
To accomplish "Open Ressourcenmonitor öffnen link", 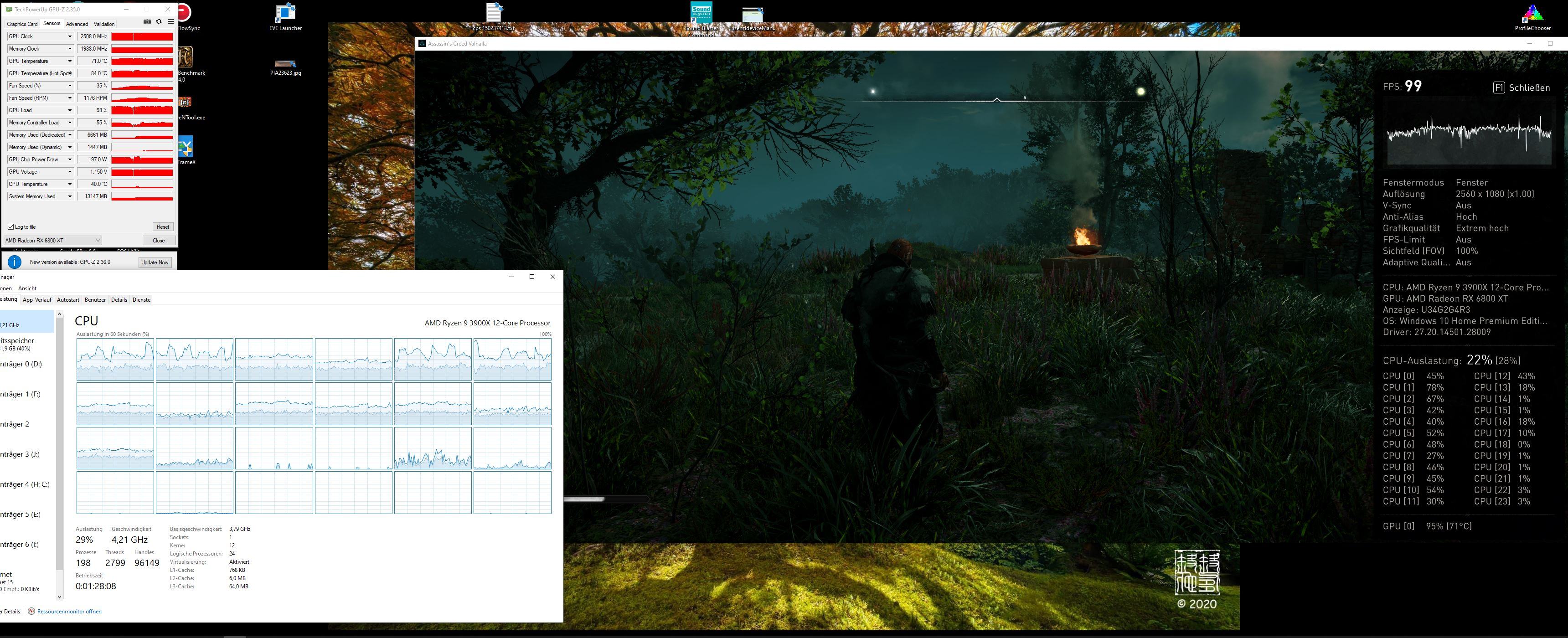I will 69,611.
